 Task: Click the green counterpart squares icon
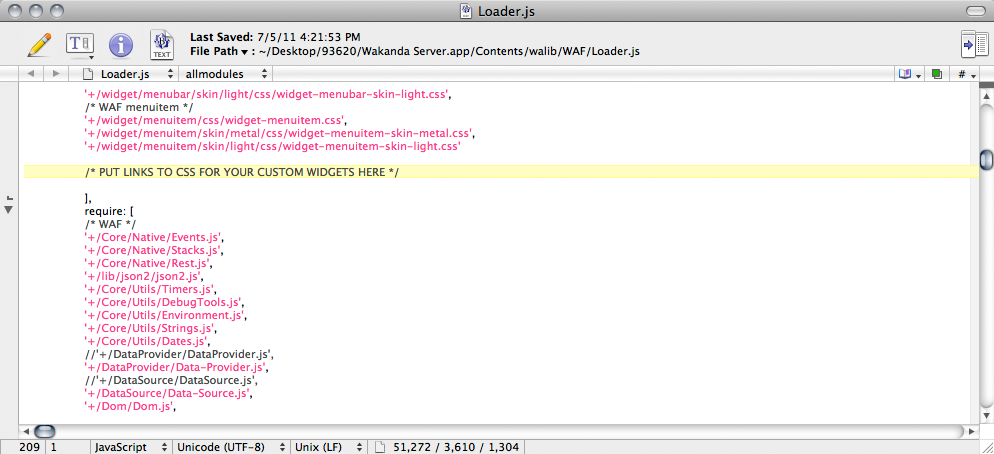pos(936,74)
